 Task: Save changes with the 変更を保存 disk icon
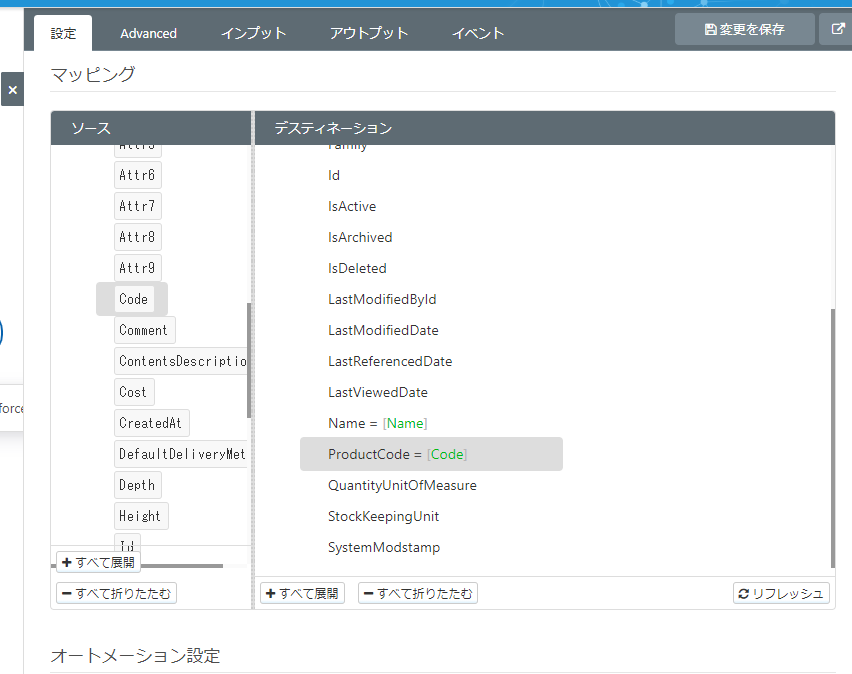[744, 29]
